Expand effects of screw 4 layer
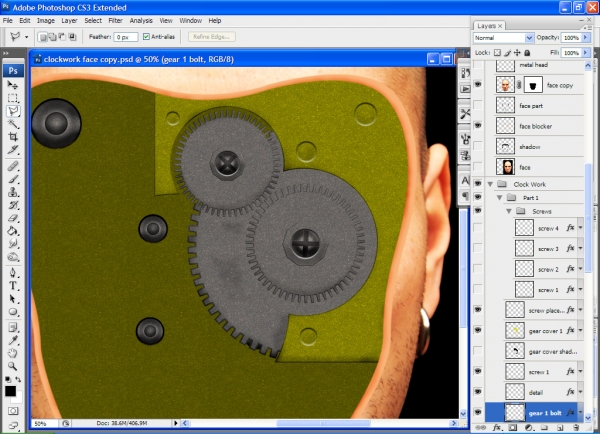 pos(580,228)
